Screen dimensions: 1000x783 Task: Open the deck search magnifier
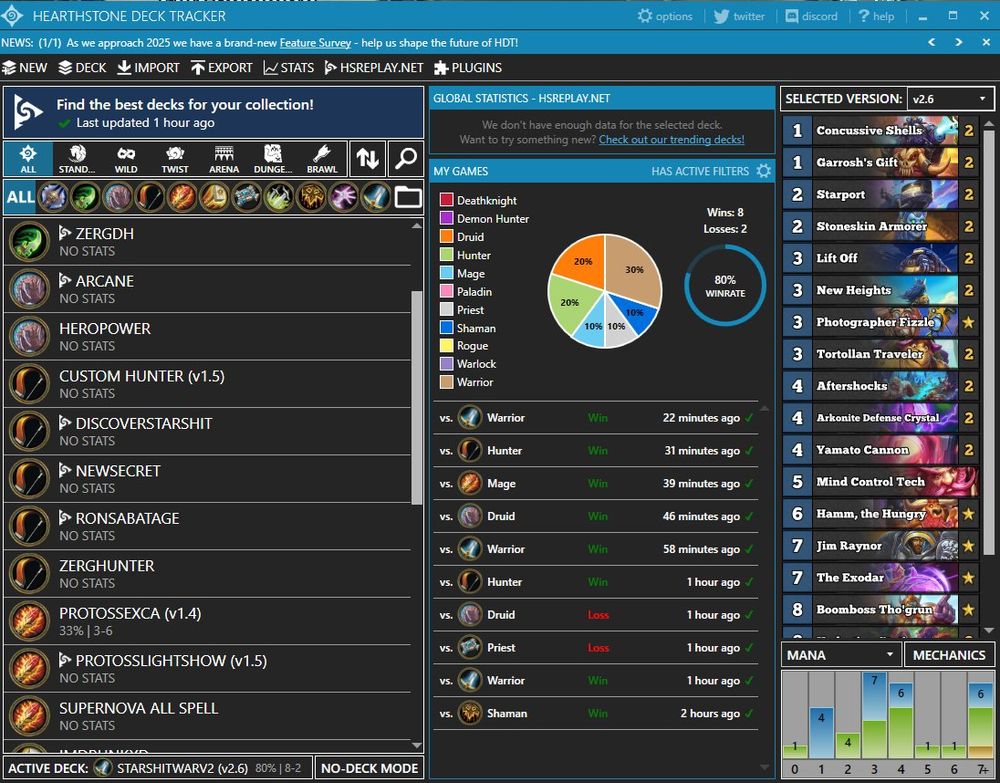point(406,158)
